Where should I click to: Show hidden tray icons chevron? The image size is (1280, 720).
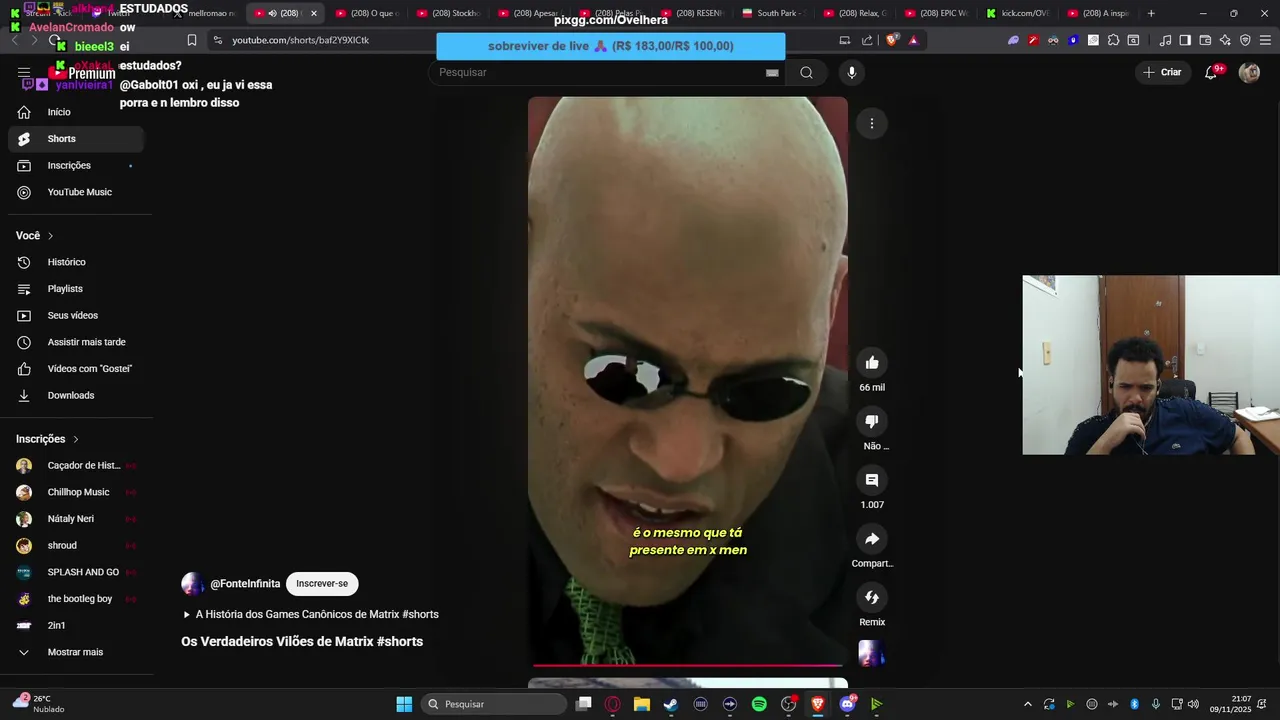[x=1027, y=704]
